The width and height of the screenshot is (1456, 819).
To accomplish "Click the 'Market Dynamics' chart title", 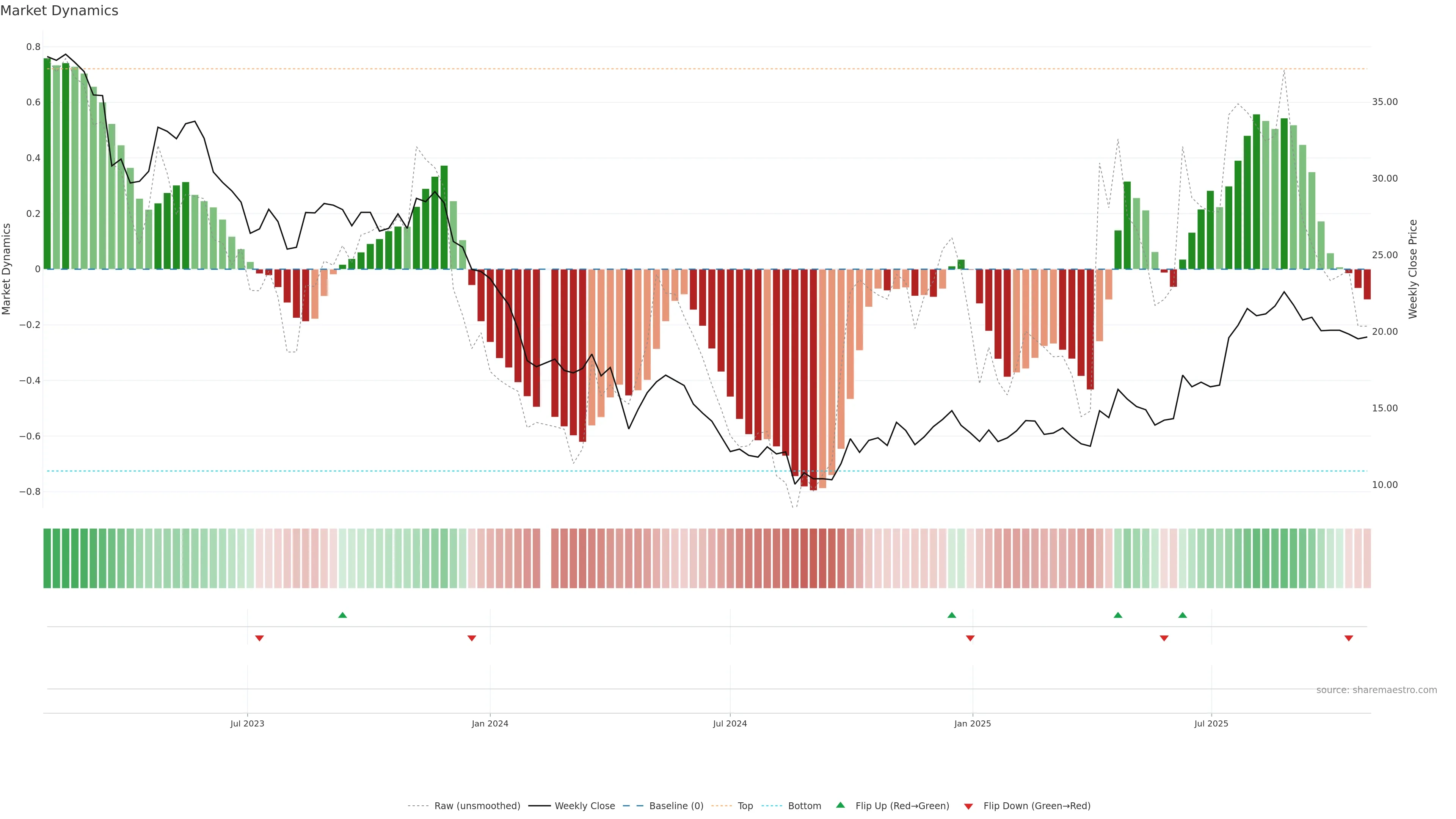I will coord(60,11).
